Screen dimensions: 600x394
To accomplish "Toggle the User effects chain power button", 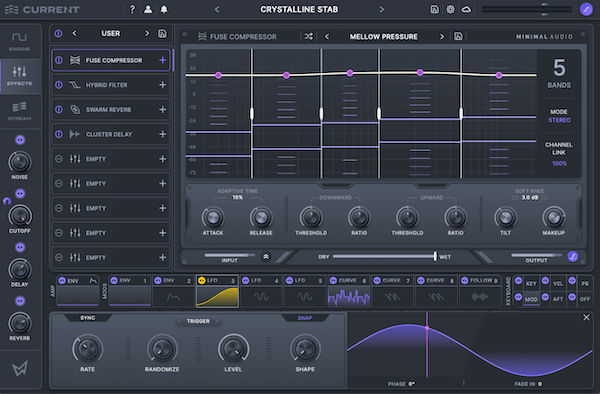I will coord(58,34).
